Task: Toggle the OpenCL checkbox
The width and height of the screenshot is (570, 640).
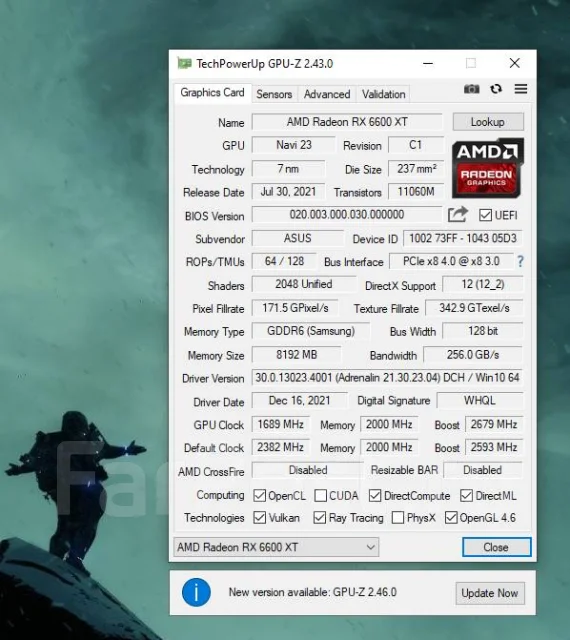Action: click(259, 496)
